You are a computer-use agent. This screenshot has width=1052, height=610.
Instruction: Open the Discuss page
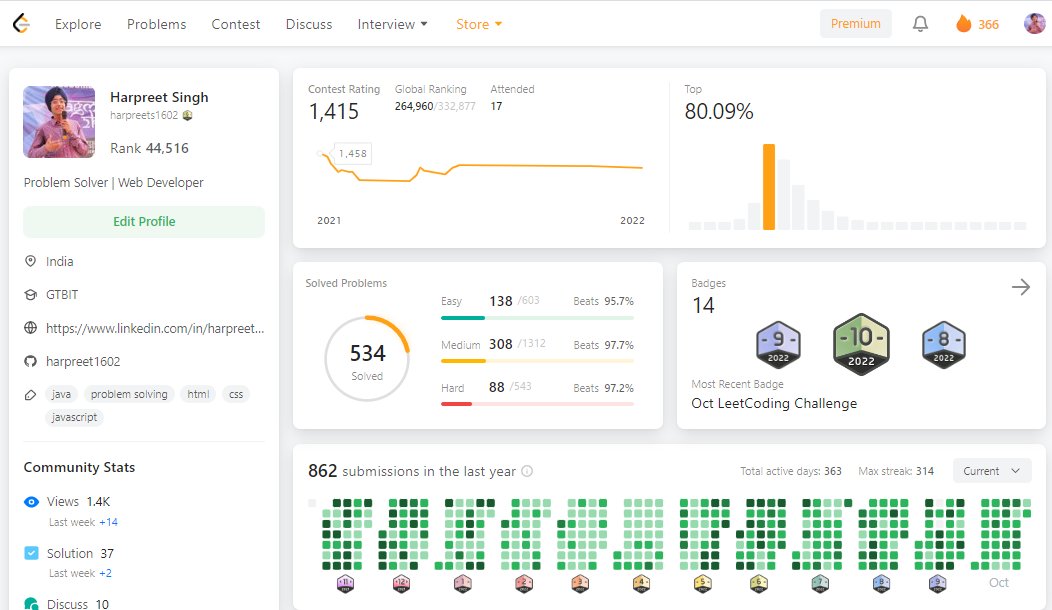click(x=309, y=24)
